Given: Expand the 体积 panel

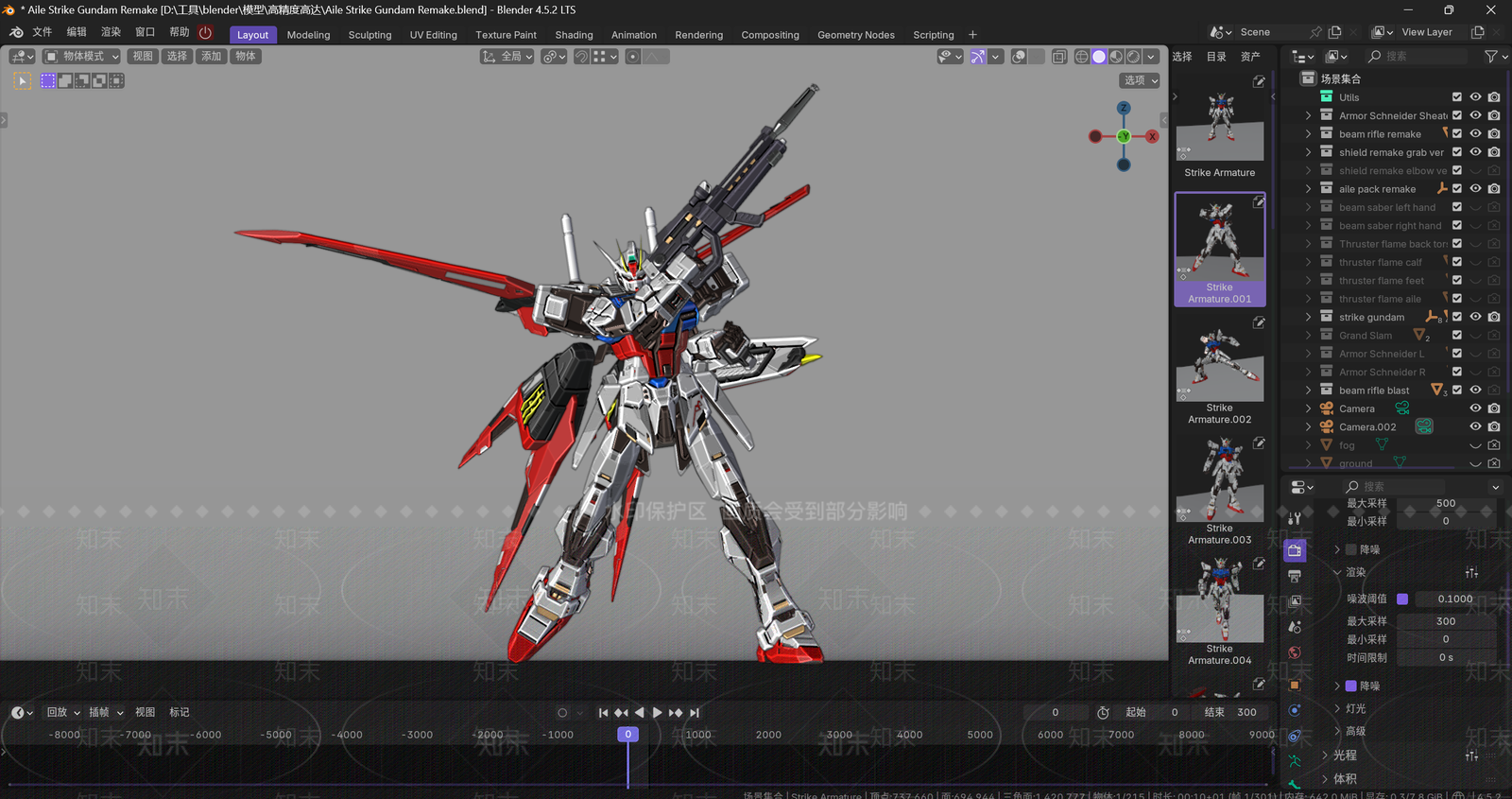Looking at the screenshot, I should (x=1325, y=779).
